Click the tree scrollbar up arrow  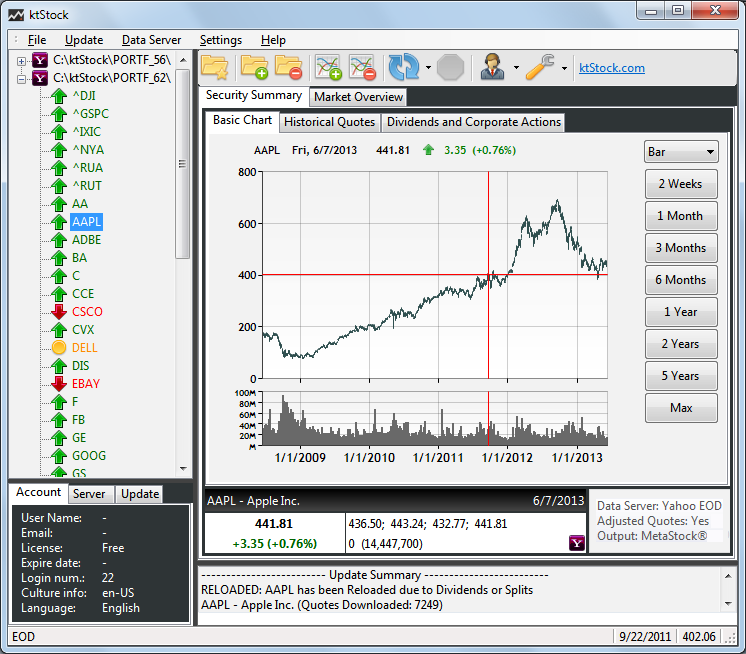(x=183, y=60)
